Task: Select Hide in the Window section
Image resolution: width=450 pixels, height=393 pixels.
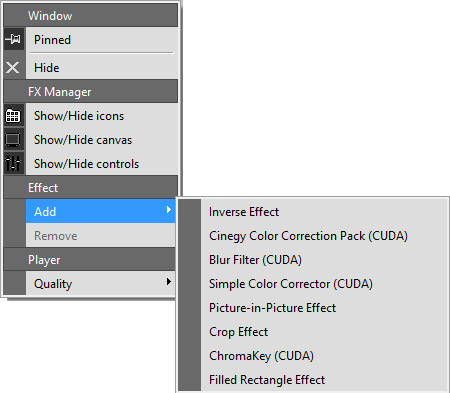Action: [101, 68]
